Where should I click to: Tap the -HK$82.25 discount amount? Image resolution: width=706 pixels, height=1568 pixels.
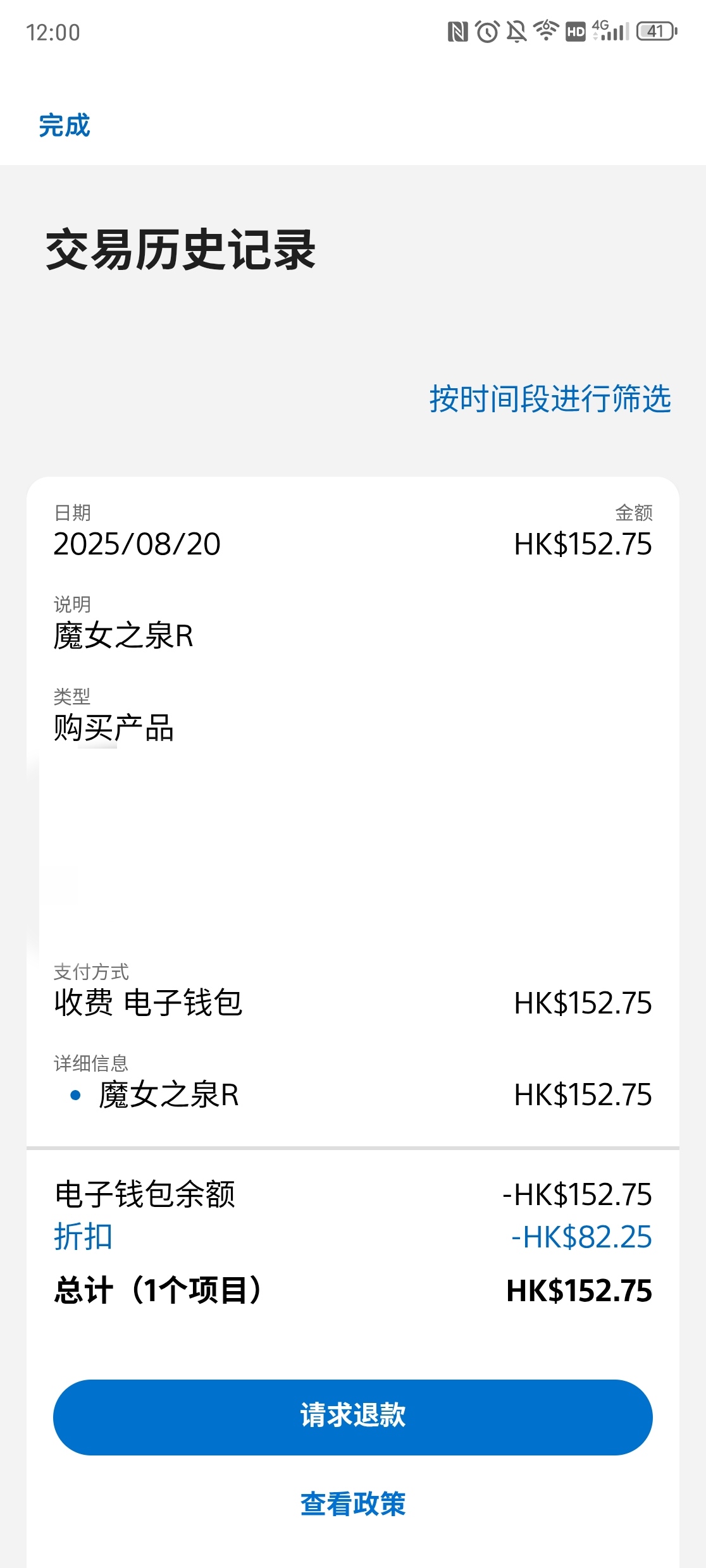[x=581, y=1237]
